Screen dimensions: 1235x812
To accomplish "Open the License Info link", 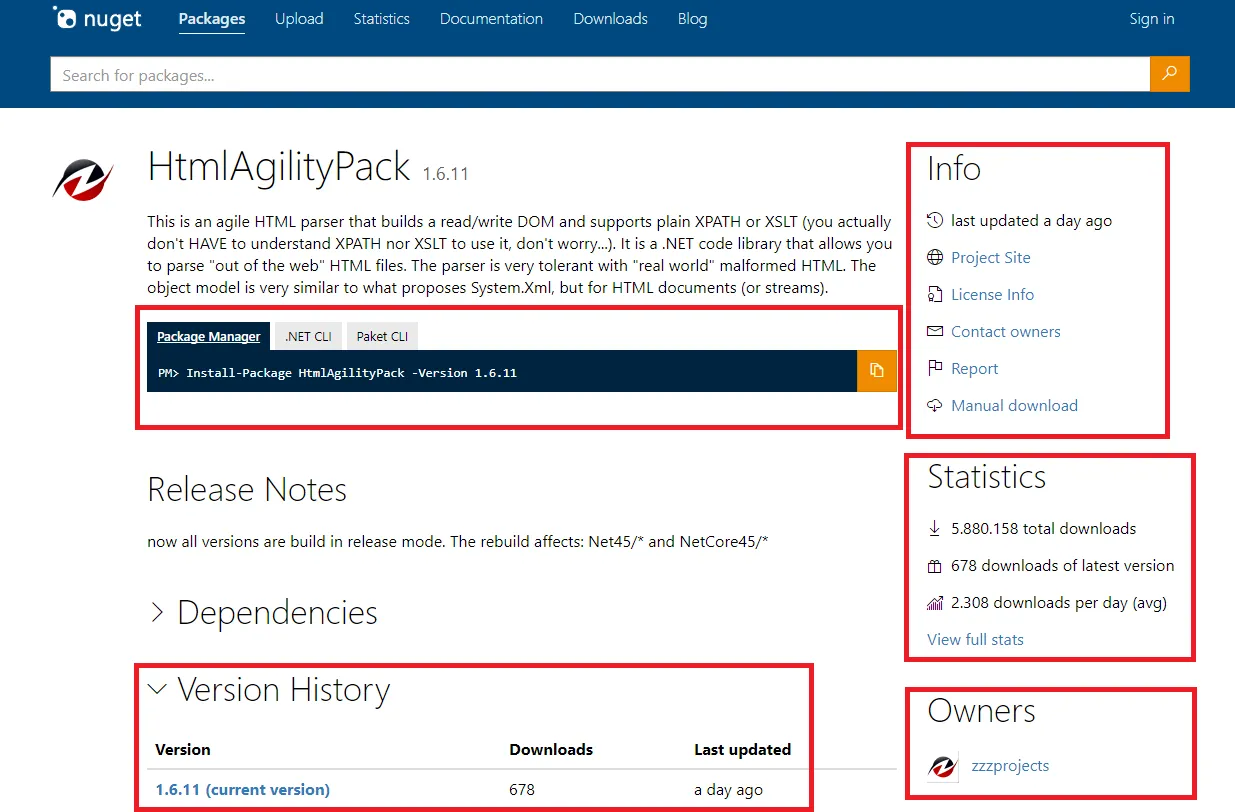I will 992,294.
